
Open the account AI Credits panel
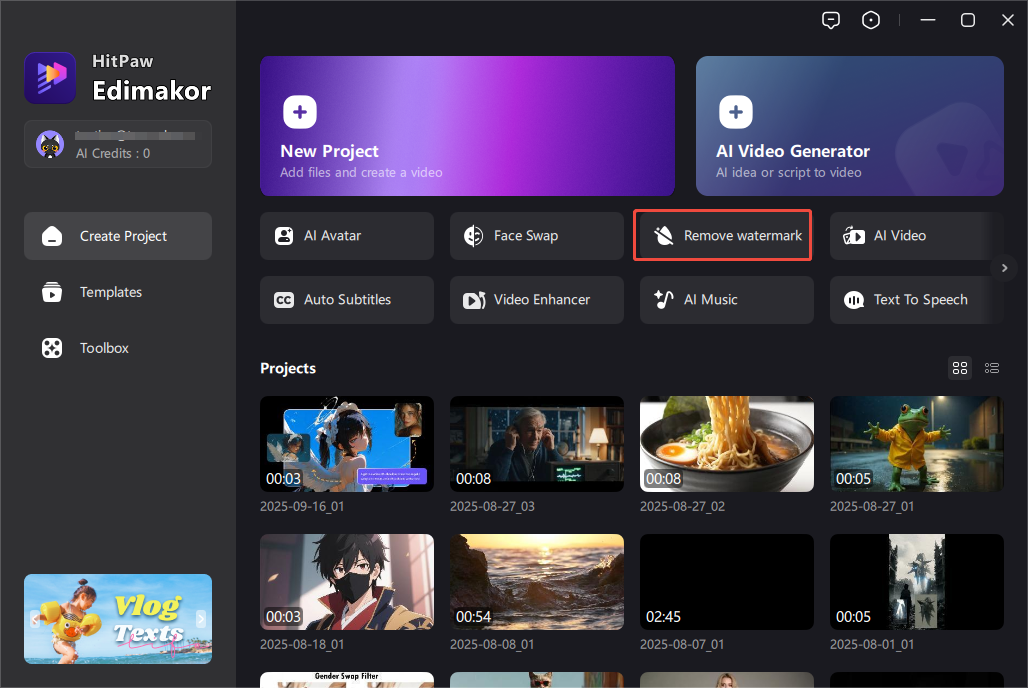[118, 144]
